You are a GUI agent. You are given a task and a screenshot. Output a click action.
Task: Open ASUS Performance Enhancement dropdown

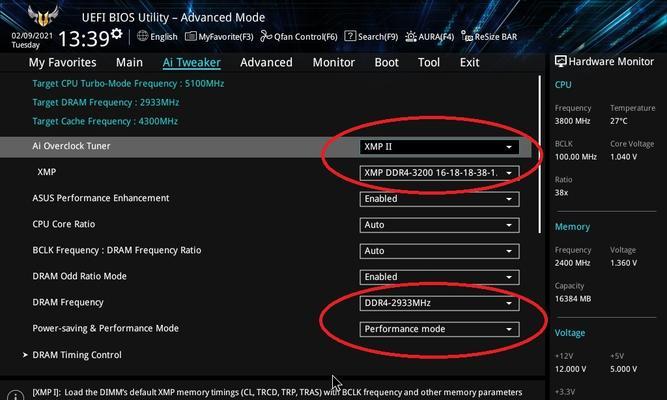click(439, 199)
